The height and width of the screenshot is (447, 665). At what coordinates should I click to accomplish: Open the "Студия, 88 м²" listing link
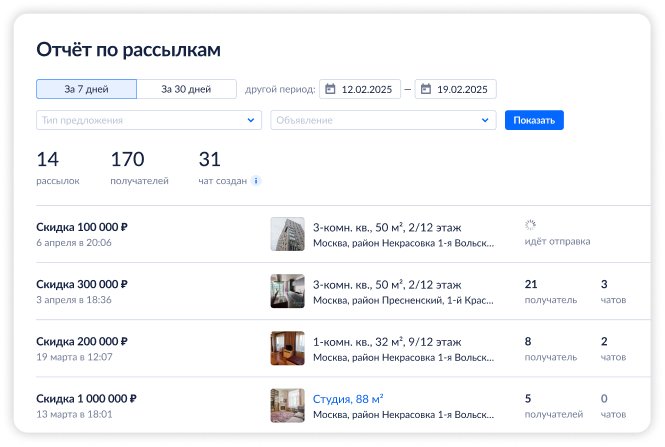pos(349,398)
